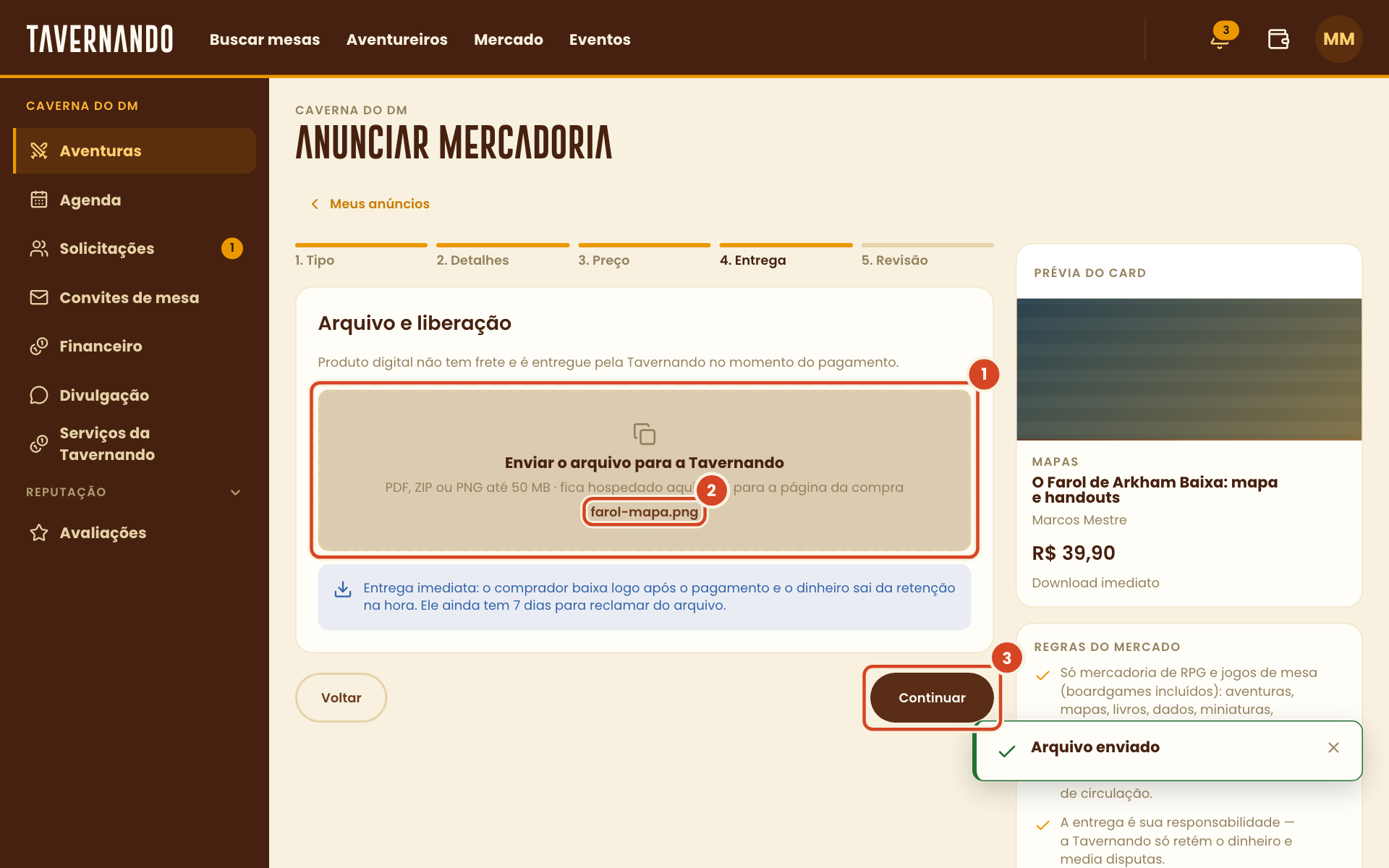Click the card title O Farol de Arkham Baixa

point(1155,490)
